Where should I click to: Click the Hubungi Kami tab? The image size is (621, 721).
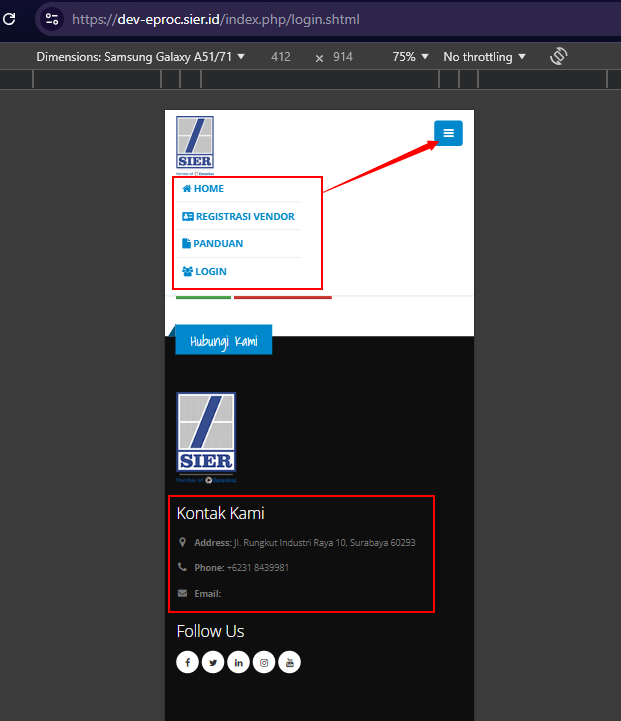tap(223, 341)
